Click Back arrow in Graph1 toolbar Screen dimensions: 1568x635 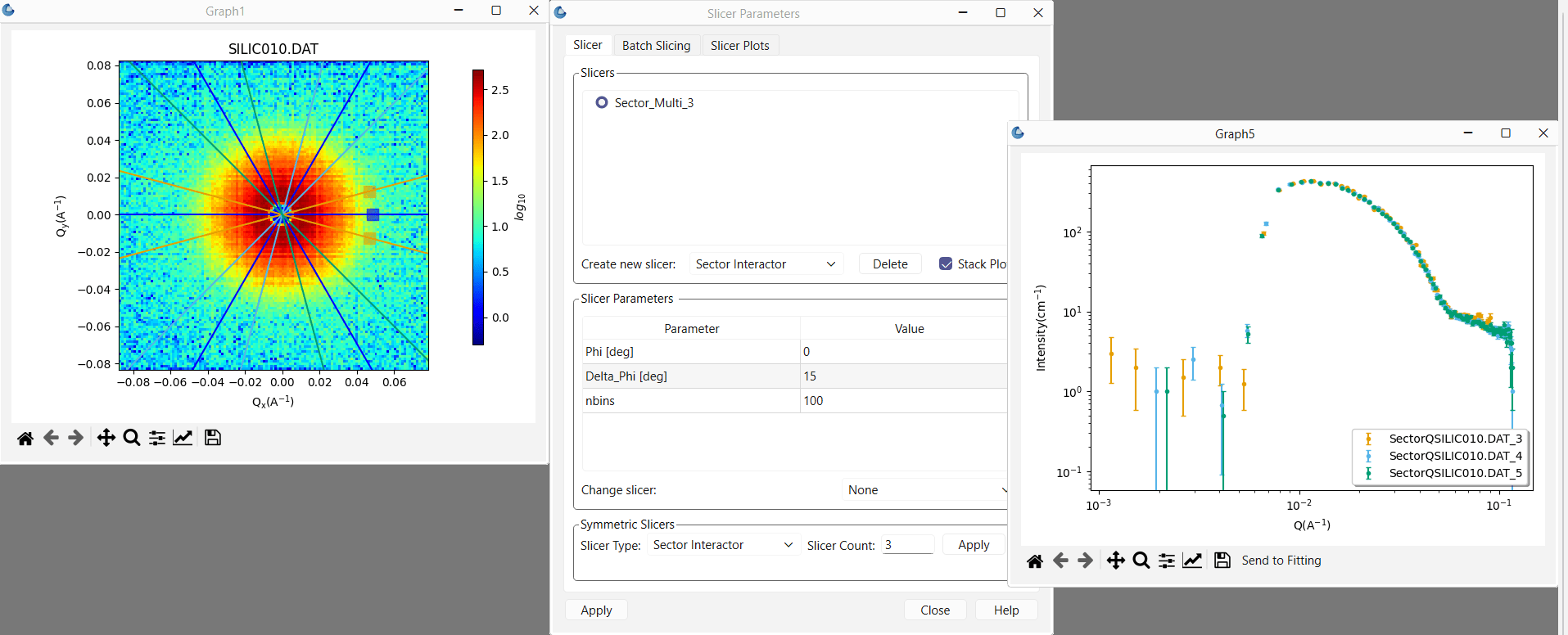[51, 438]
